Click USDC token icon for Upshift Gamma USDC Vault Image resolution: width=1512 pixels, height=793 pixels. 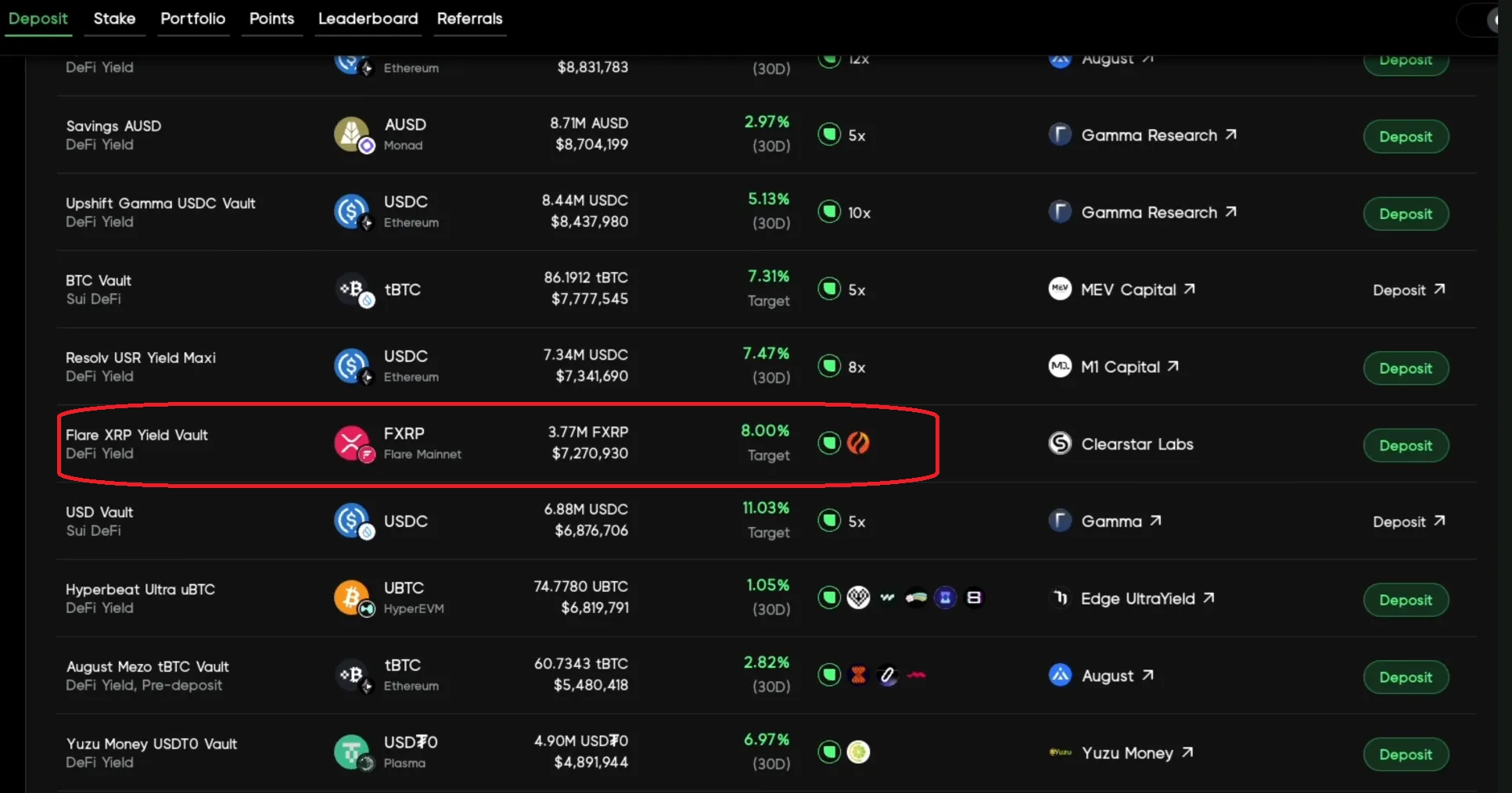pyautogui.click(x=352, y=212)
